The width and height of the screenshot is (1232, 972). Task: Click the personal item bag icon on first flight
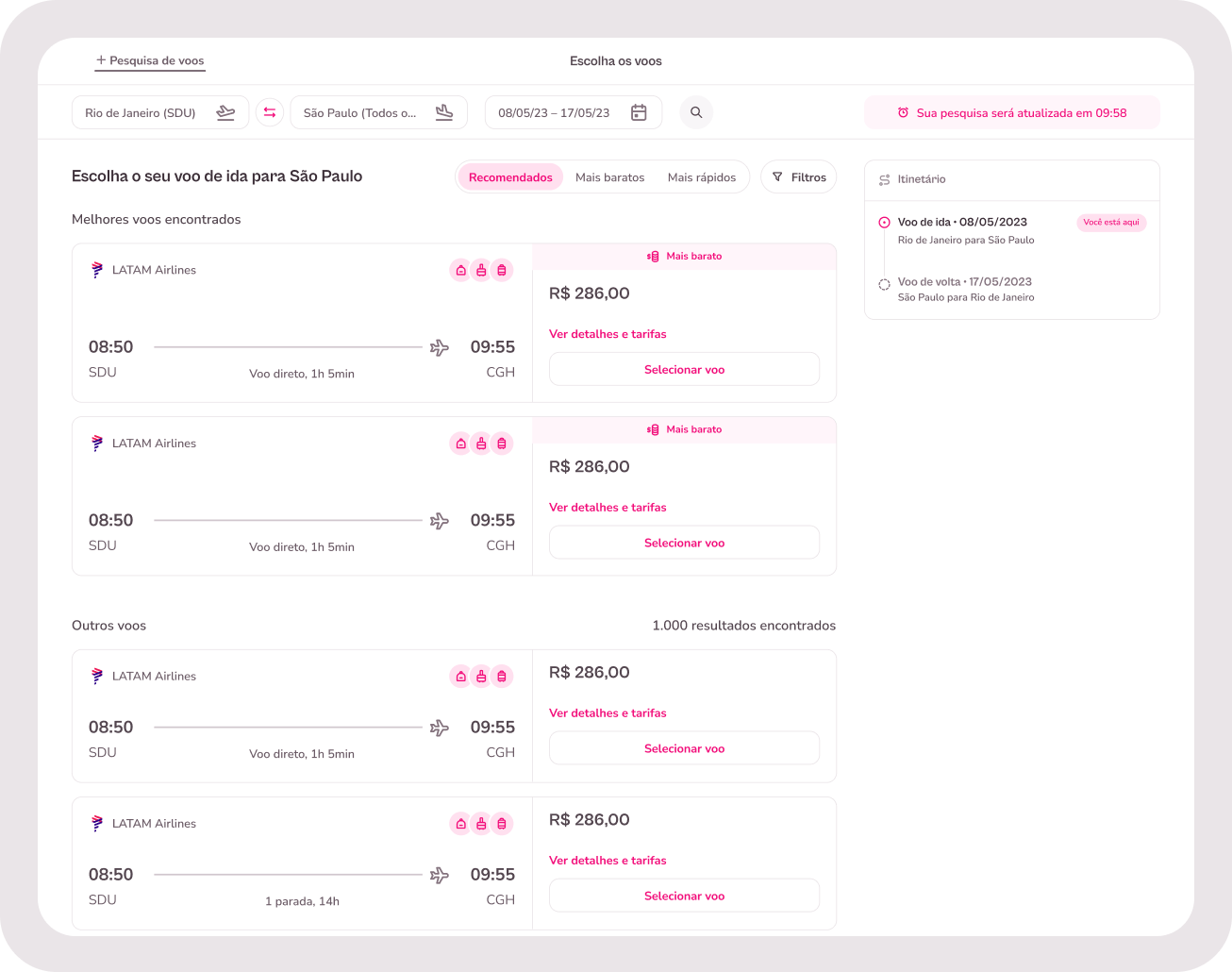coord(460,270)
